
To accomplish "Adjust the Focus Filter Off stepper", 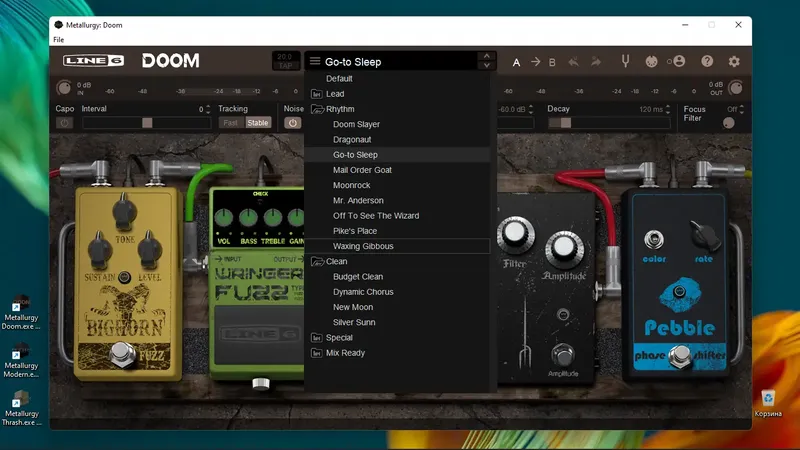I will (741, 109).
